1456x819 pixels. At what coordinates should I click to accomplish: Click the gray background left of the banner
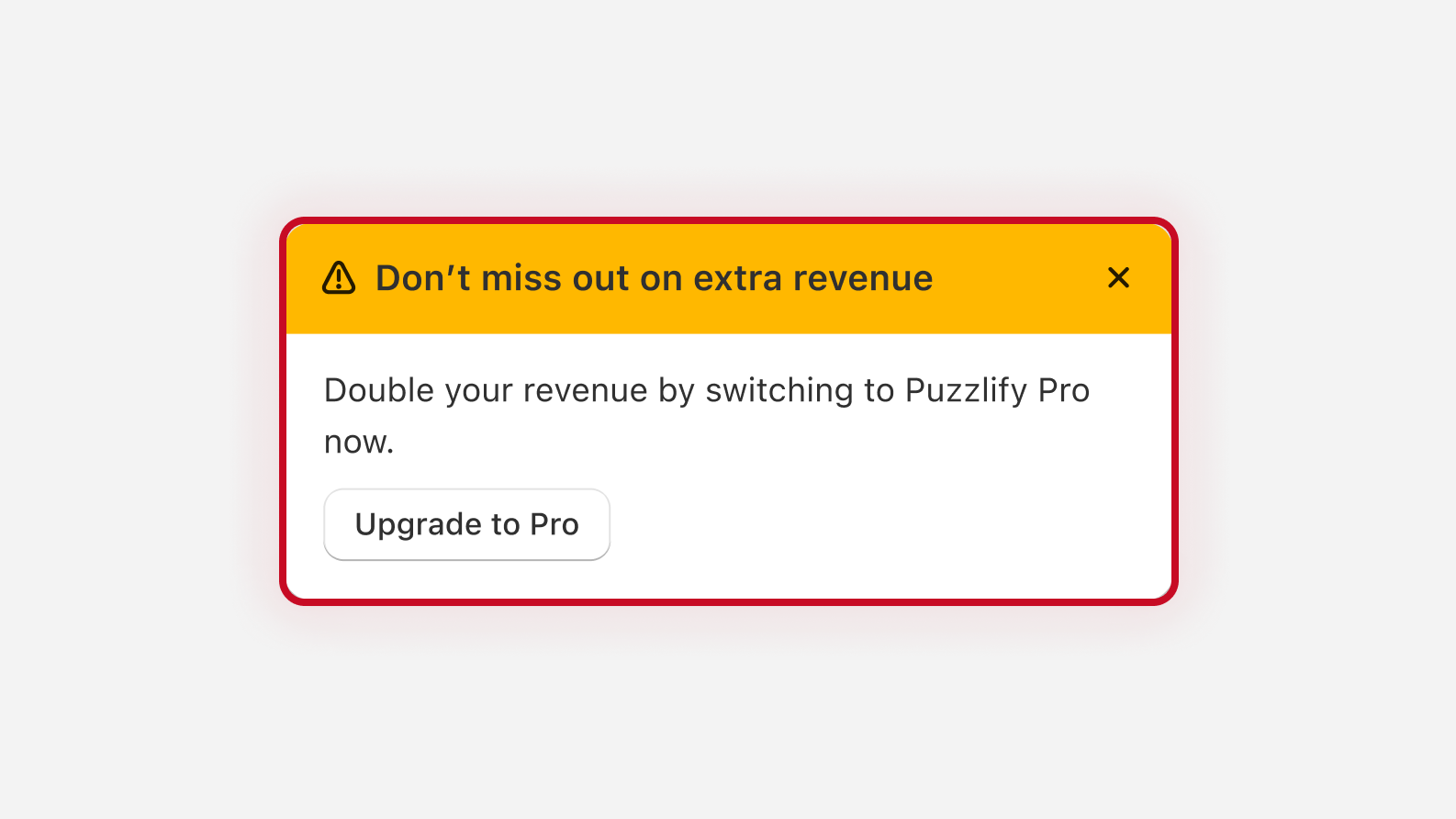tap(138, 410)
